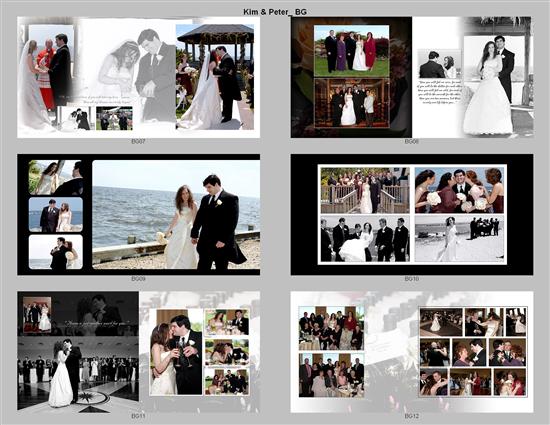550x425 pixels.
Task: Select the "Kim & Peter_ BG" title text
Action: point(275,12)
